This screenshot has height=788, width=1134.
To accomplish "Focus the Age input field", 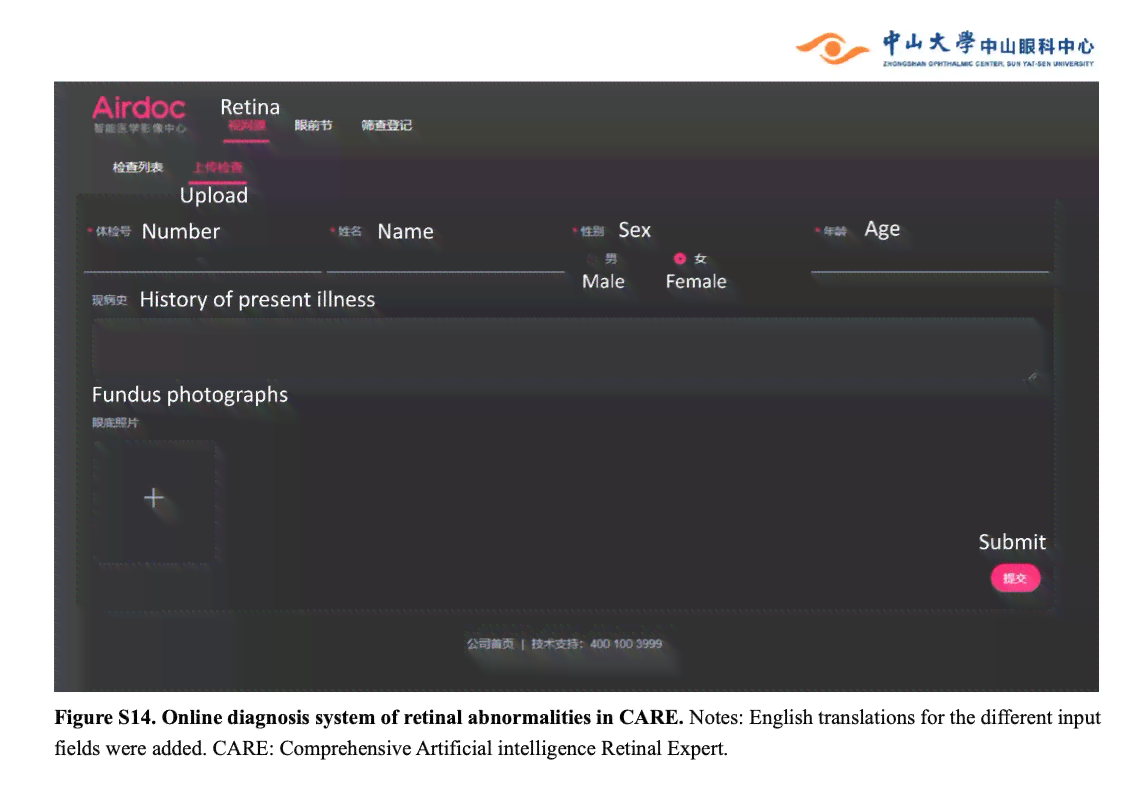I will point(930,259).
